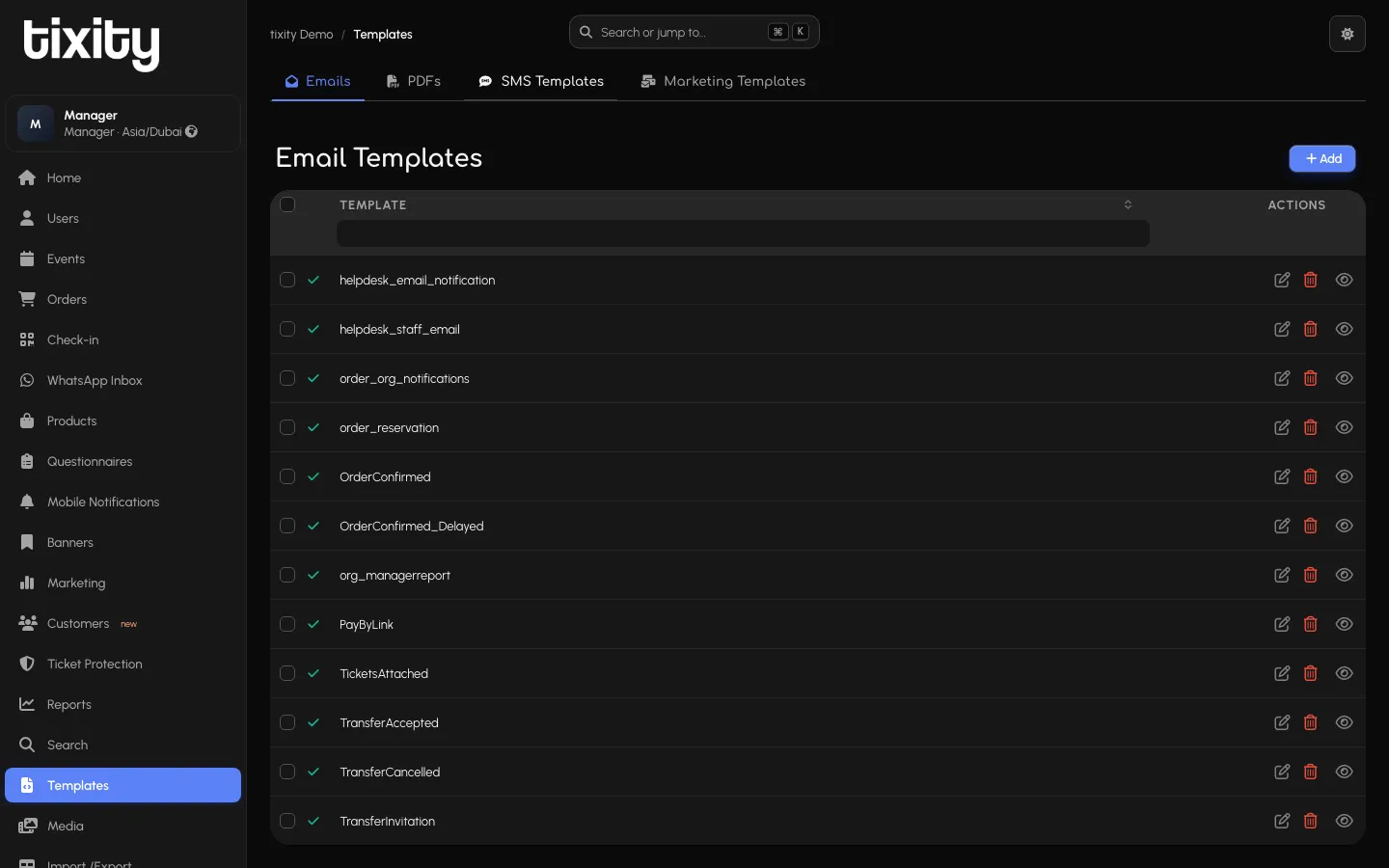Image resolution: width=1389 pixels, height=868 pixels.
Task: Edit the order_org_notifications template
Action: tap(1282, 378)
